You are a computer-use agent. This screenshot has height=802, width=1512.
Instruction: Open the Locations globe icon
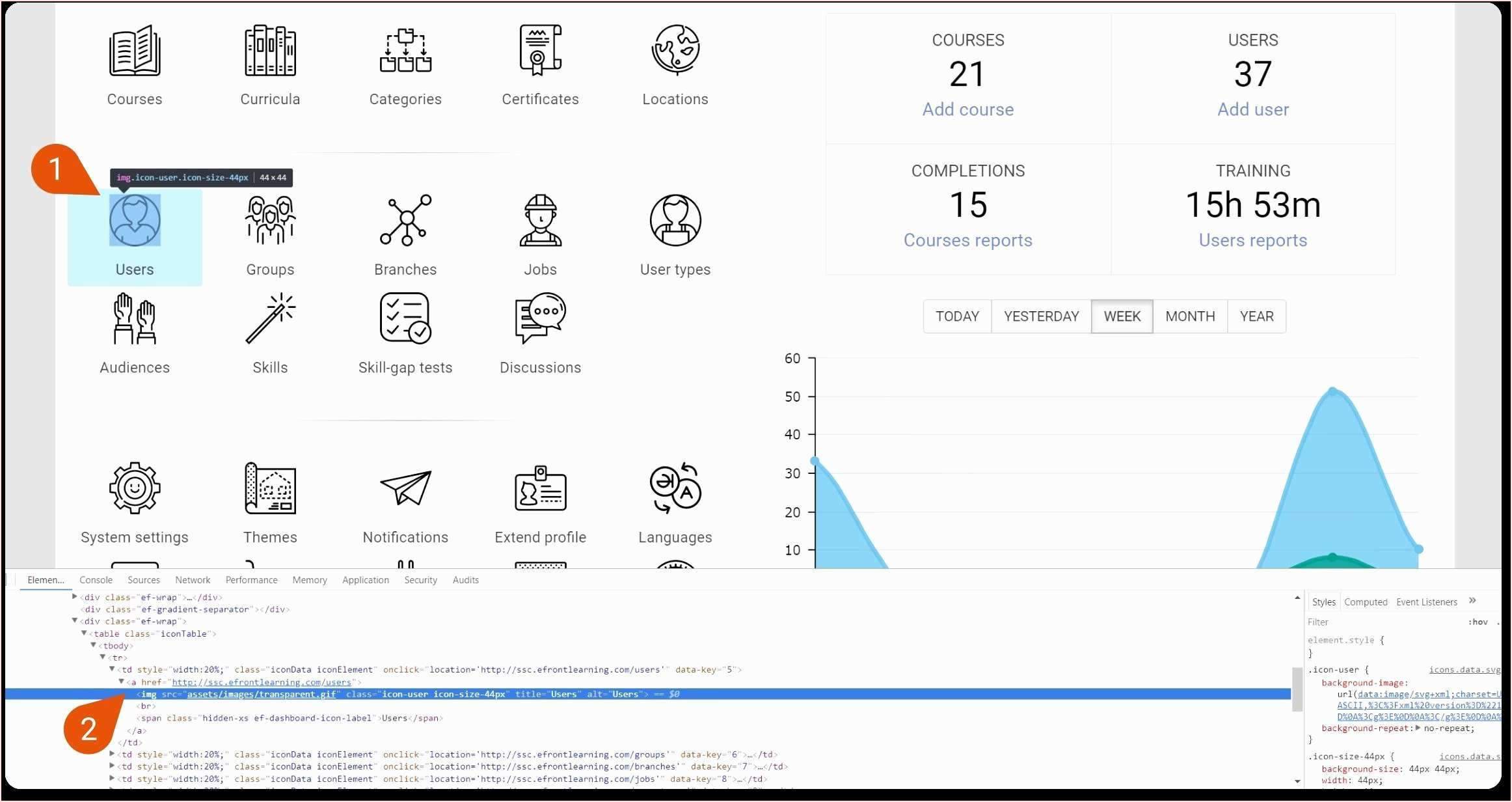(x=675, y=51)
